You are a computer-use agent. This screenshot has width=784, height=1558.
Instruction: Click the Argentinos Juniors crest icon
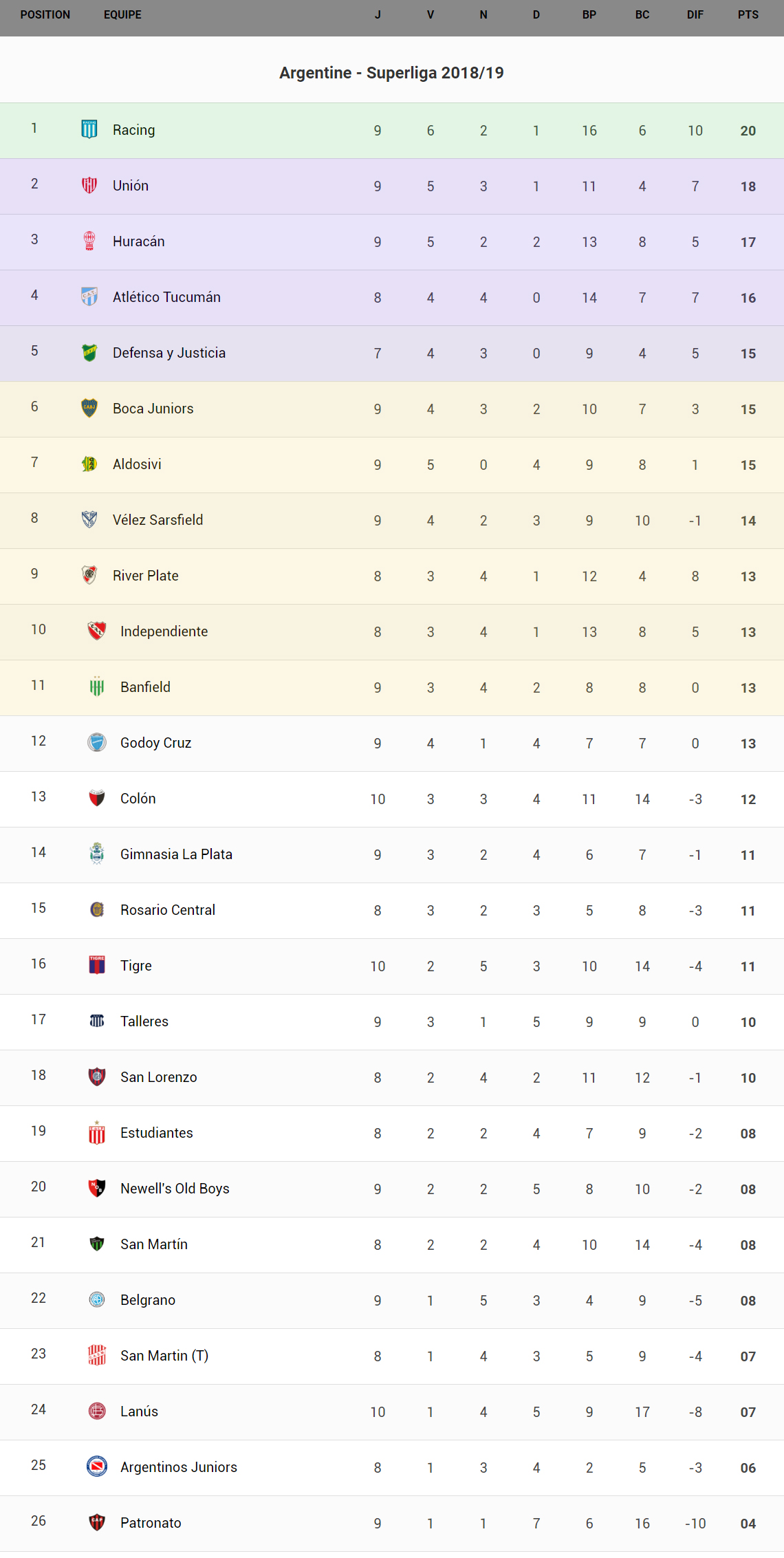[x=97, y=1467]
